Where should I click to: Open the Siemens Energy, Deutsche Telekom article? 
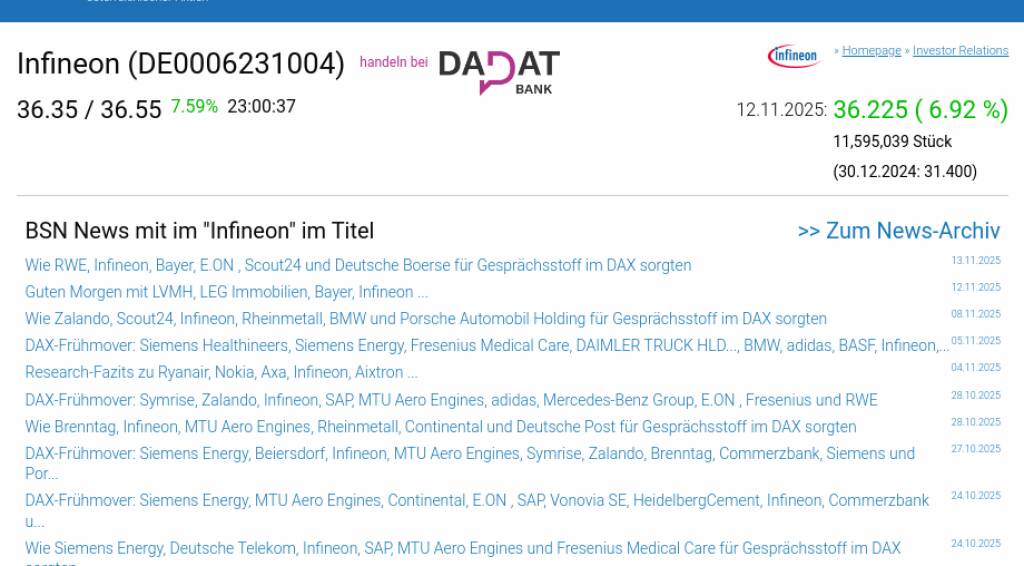pos(462,548)
